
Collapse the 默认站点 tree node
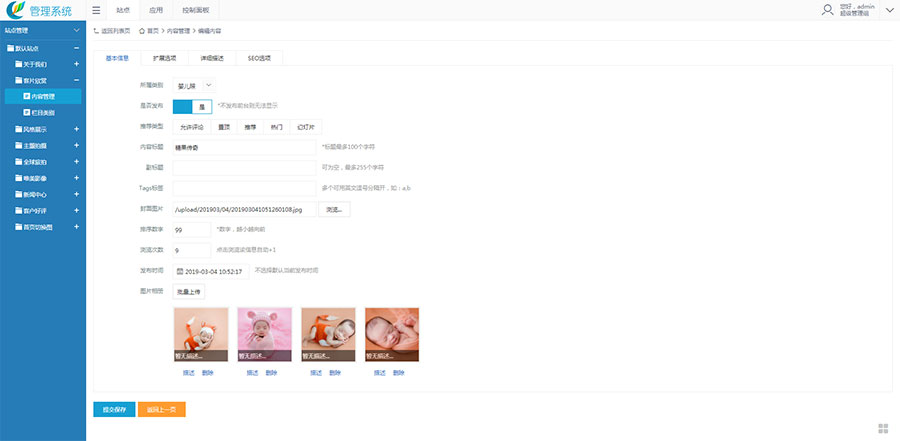[x=76, y=48]
